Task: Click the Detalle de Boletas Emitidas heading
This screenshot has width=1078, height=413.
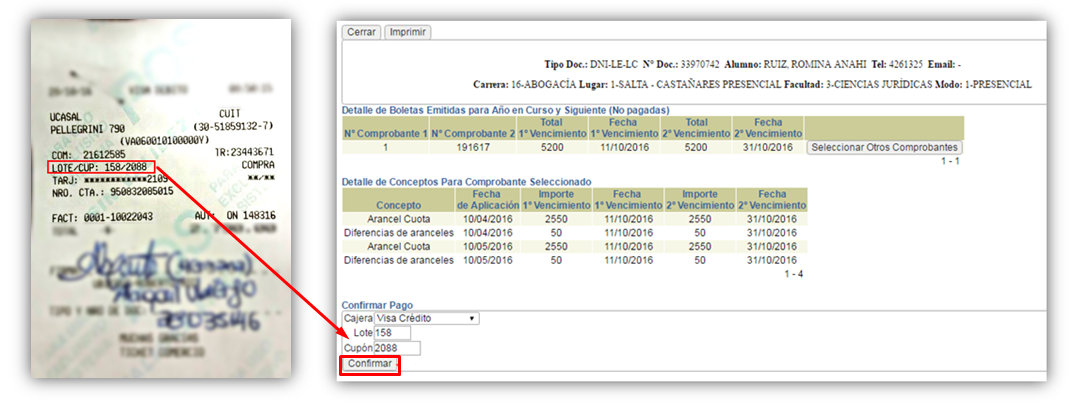Action: pyautogui.click(x=505, y=110)
